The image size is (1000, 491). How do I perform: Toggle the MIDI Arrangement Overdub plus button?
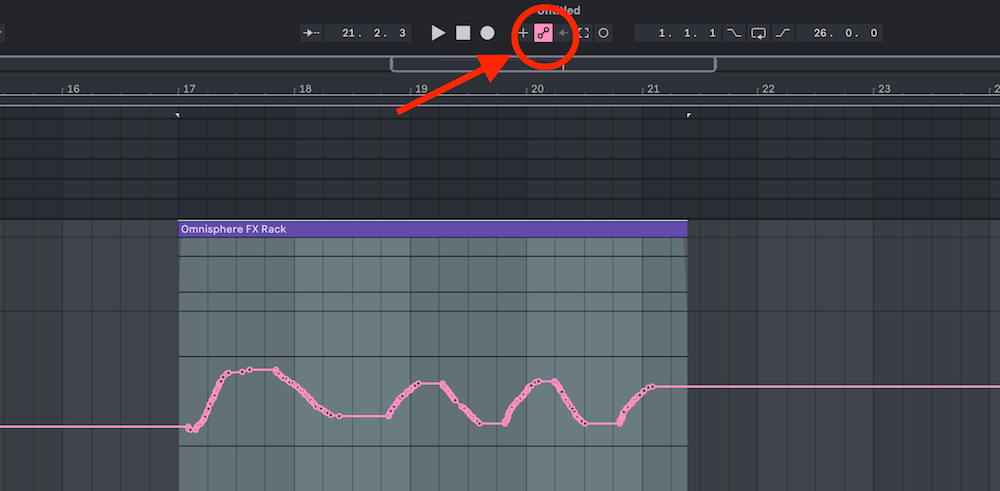click(x=523, y=33)
